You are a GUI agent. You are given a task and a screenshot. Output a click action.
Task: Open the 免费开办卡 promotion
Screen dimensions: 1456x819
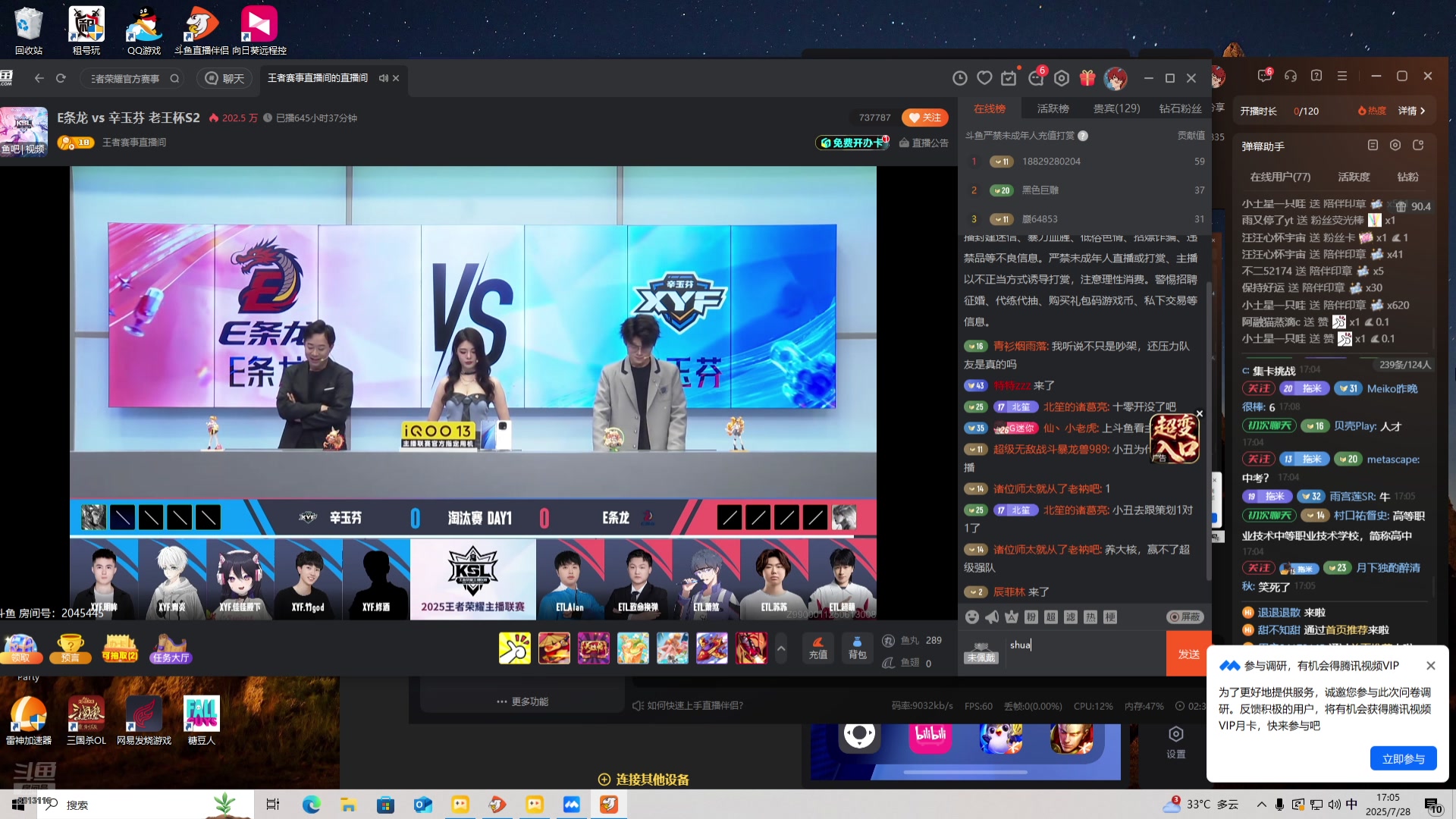pos(852,143)
